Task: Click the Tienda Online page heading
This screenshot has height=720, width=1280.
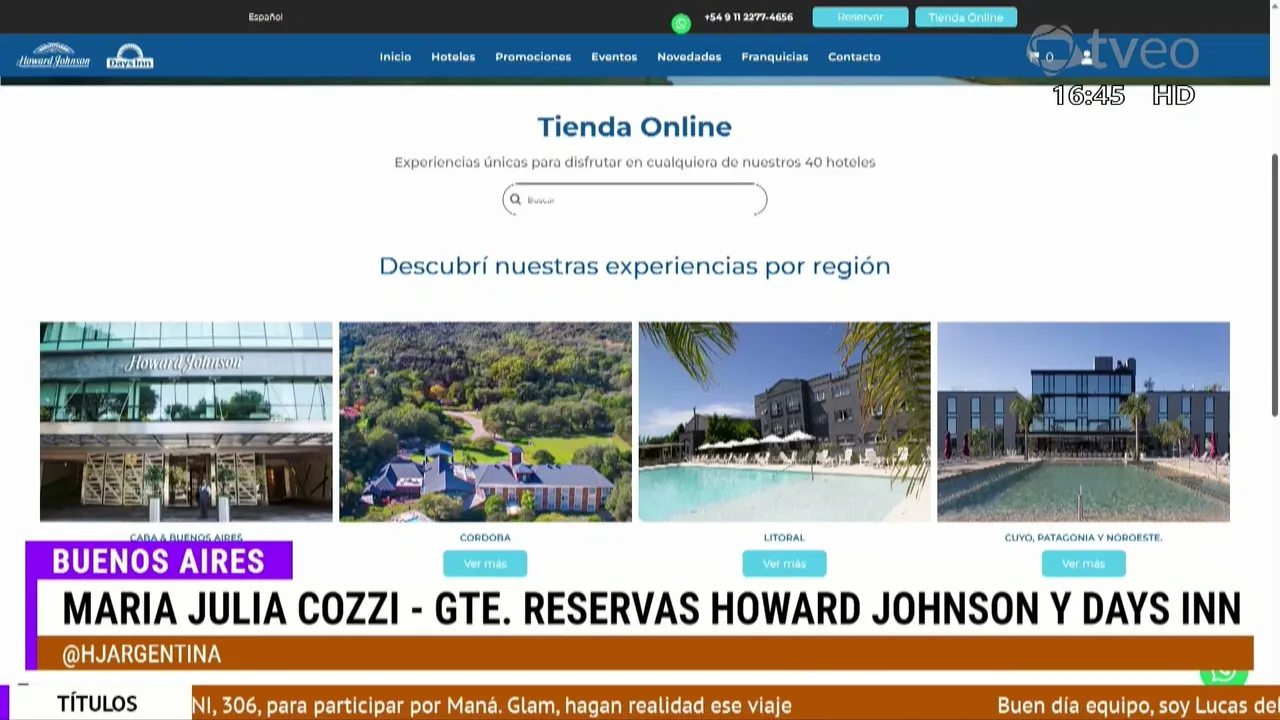Action: (635, 127)
